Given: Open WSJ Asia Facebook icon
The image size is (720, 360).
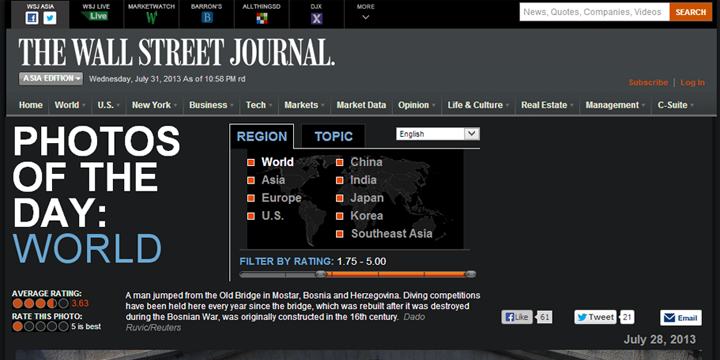Looking at the screenshot, I should tap(32, 18).
